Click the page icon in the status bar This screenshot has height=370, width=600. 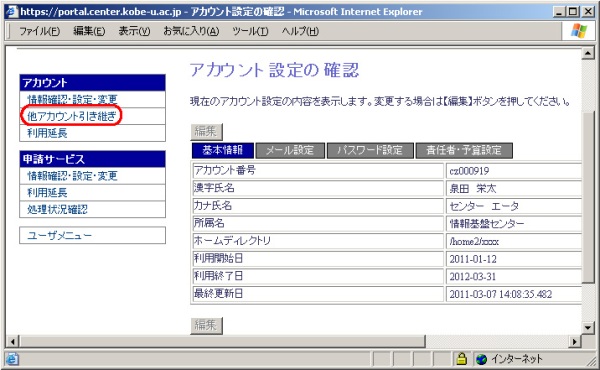12,359
